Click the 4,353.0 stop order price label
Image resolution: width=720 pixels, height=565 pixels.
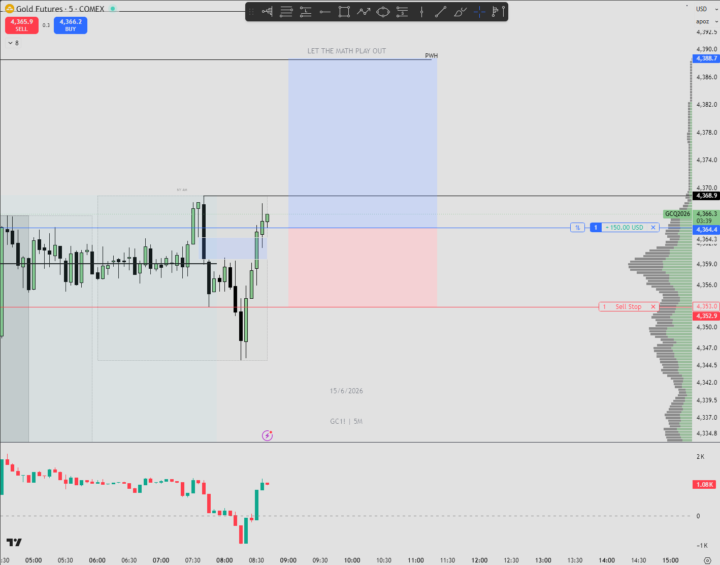tap(706, 306)
